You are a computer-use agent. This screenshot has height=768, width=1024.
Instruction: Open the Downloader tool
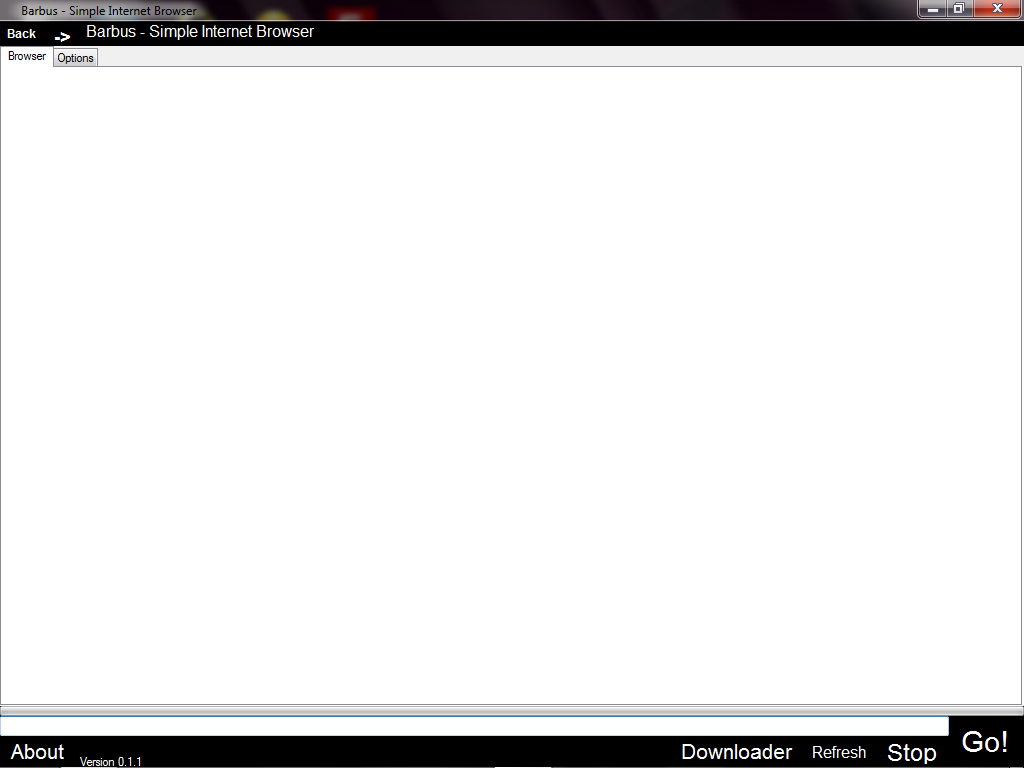point(736,751)
